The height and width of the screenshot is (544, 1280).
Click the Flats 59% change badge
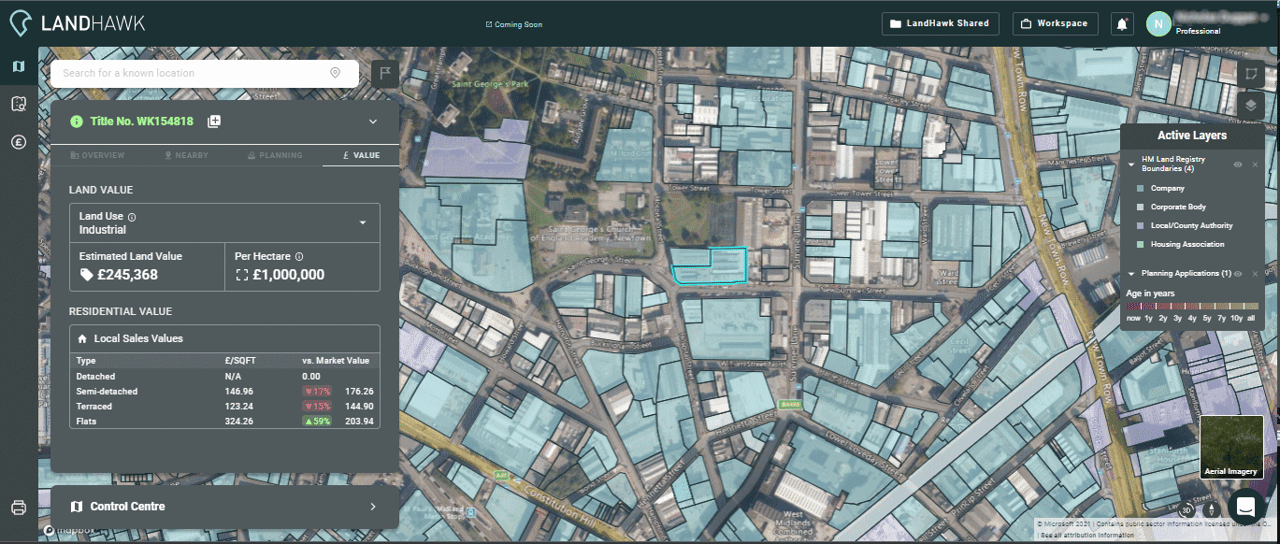[317, 422]
